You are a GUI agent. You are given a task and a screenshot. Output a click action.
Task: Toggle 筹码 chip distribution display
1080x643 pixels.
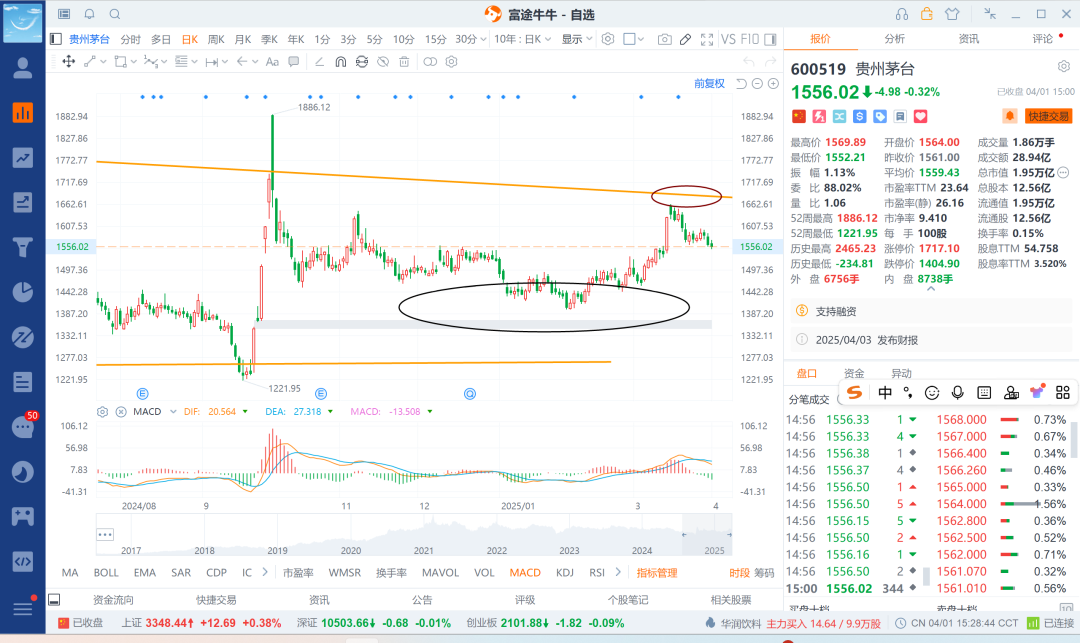click(764, 573)
